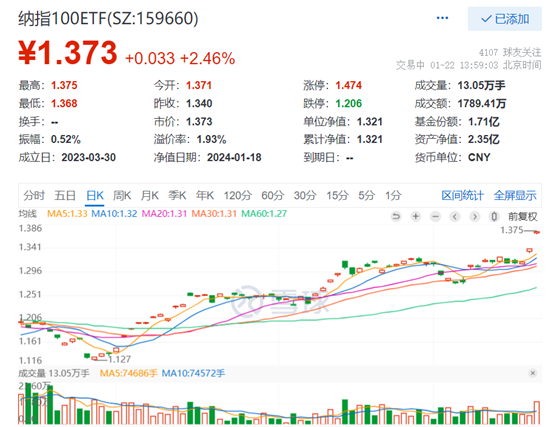Click the 振幅 value 0.52%
This screenshot has height=427, width=554.
tap(66, 140)
